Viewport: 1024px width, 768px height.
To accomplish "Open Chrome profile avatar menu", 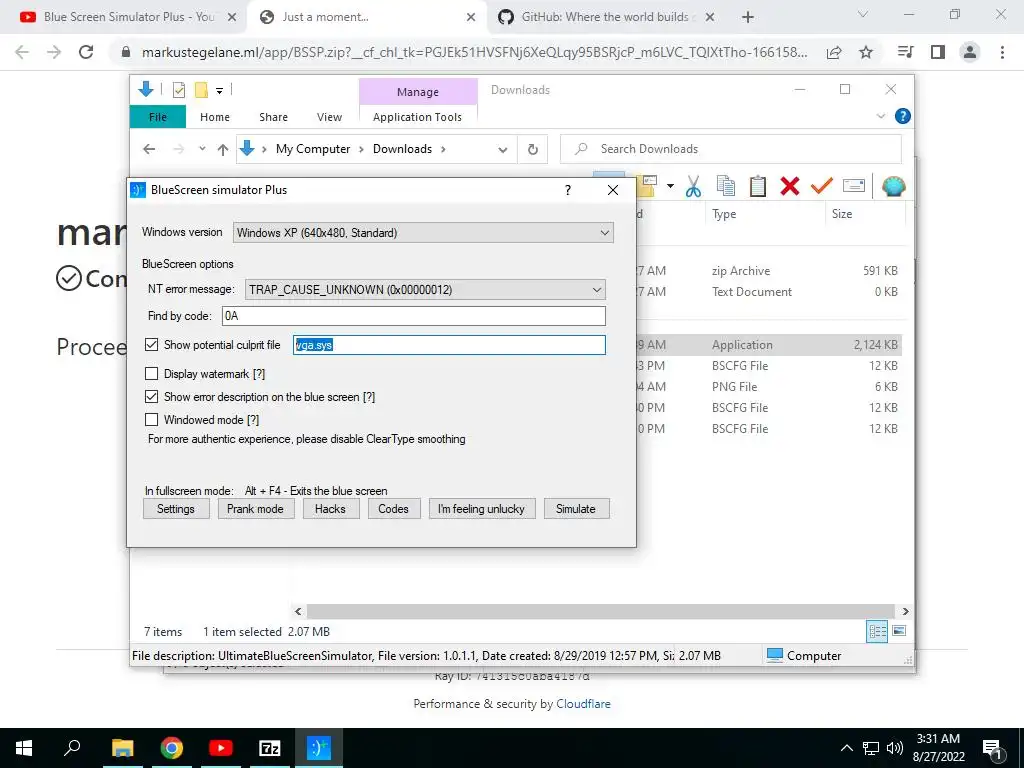I will 970,52.
